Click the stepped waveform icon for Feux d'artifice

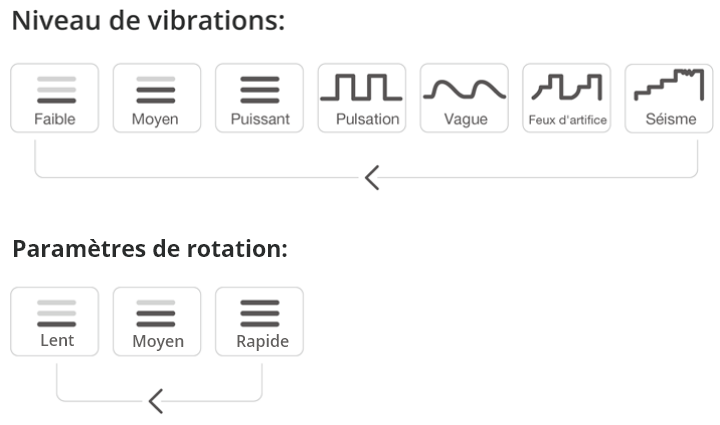click(x=567, y=87)
